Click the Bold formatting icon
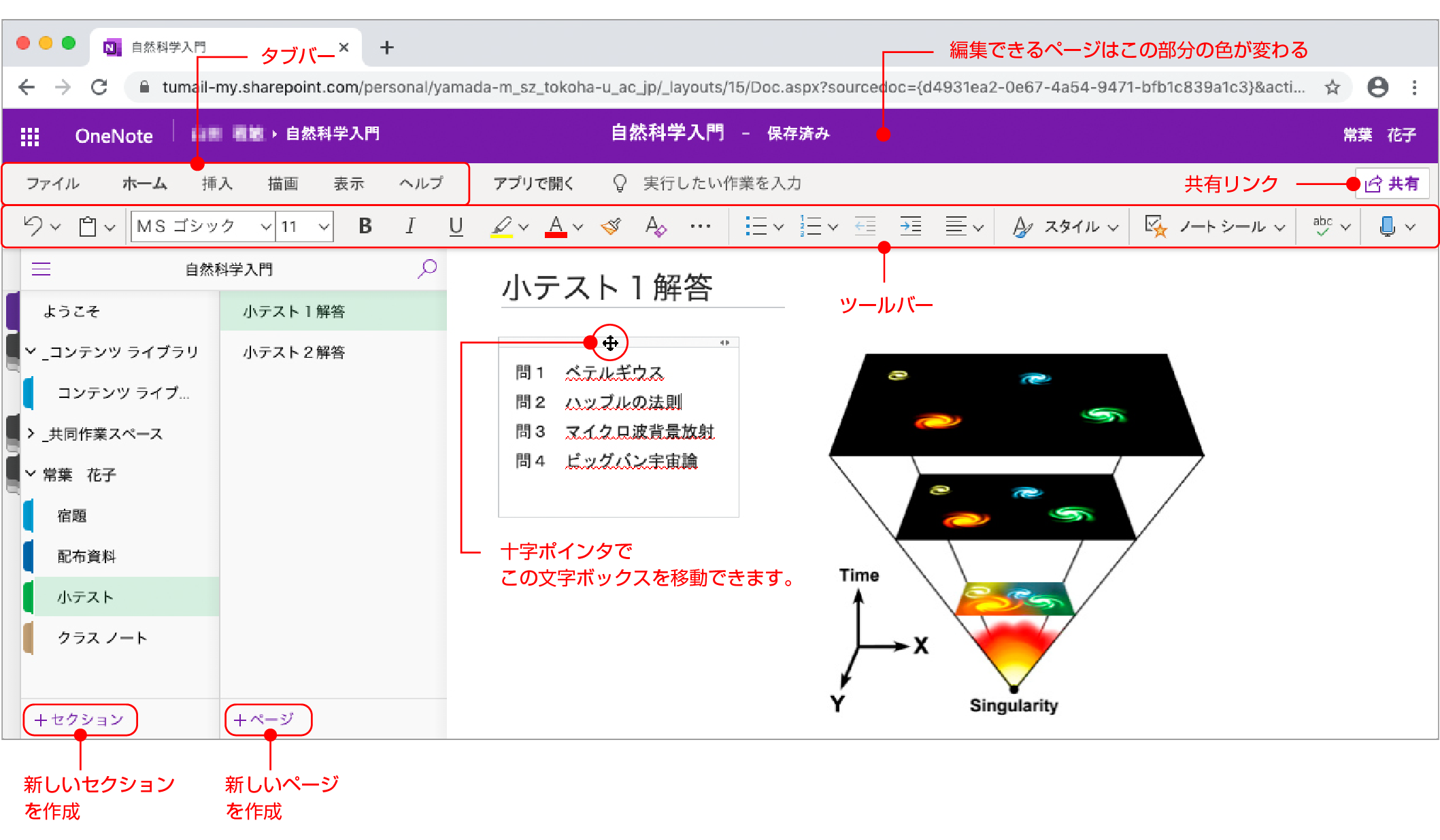Viewport: 1440px width, 840px height. [x=365, y=226]
